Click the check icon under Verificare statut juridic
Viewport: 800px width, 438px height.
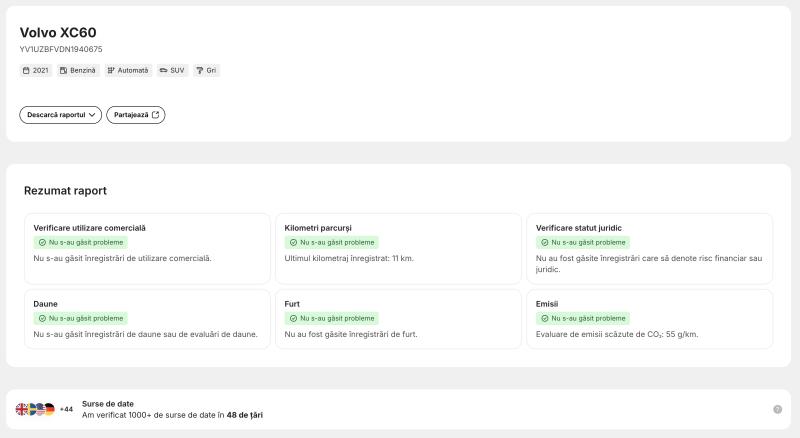(545, 242)
